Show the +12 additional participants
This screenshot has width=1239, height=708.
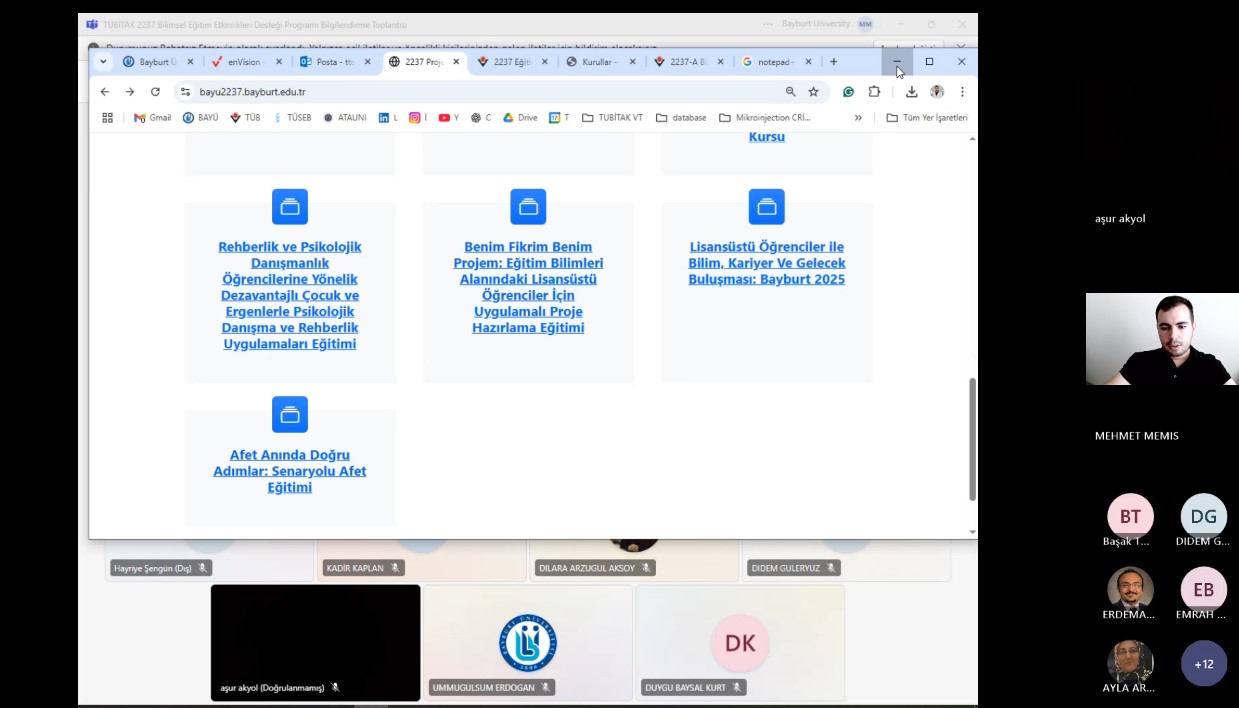click(x=1203, y=664)
